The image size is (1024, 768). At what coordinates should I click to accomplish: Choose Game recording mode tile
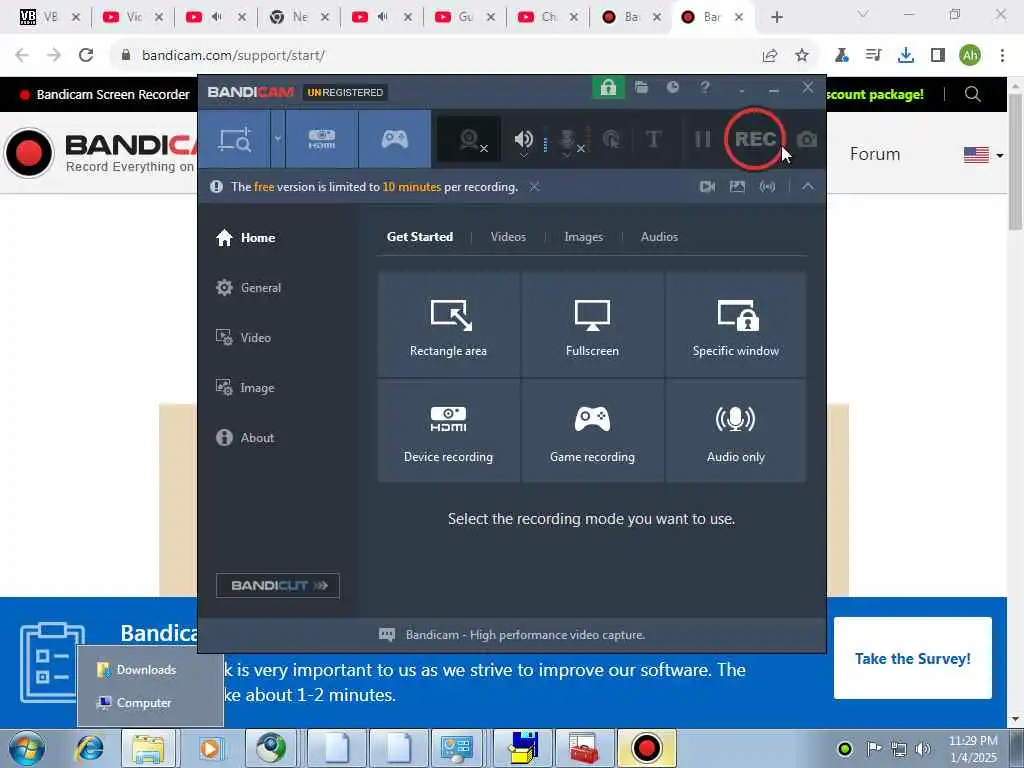pos(592,431)
